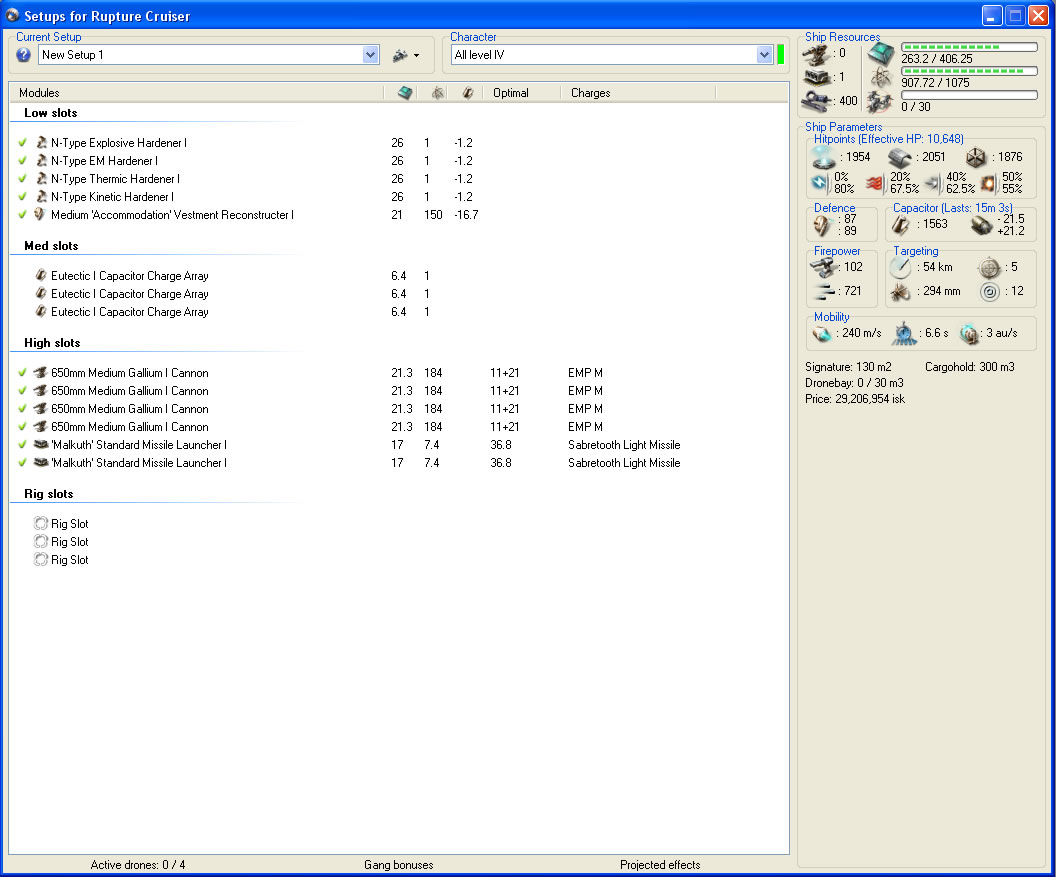Toggle N-Type EM Hardener I active checkmark
1056x877 pixels.
click(22, 161)
